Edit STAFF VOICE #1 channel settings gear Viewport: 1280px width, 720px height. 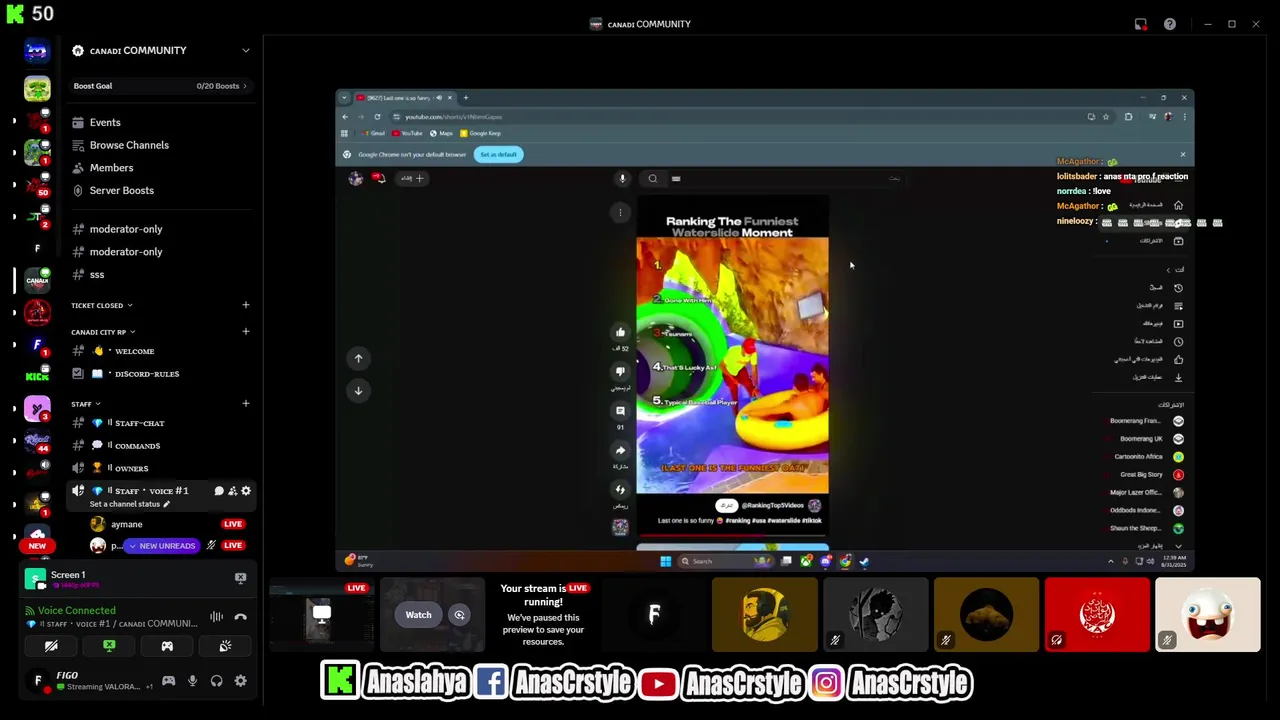[x=246, y=491]
